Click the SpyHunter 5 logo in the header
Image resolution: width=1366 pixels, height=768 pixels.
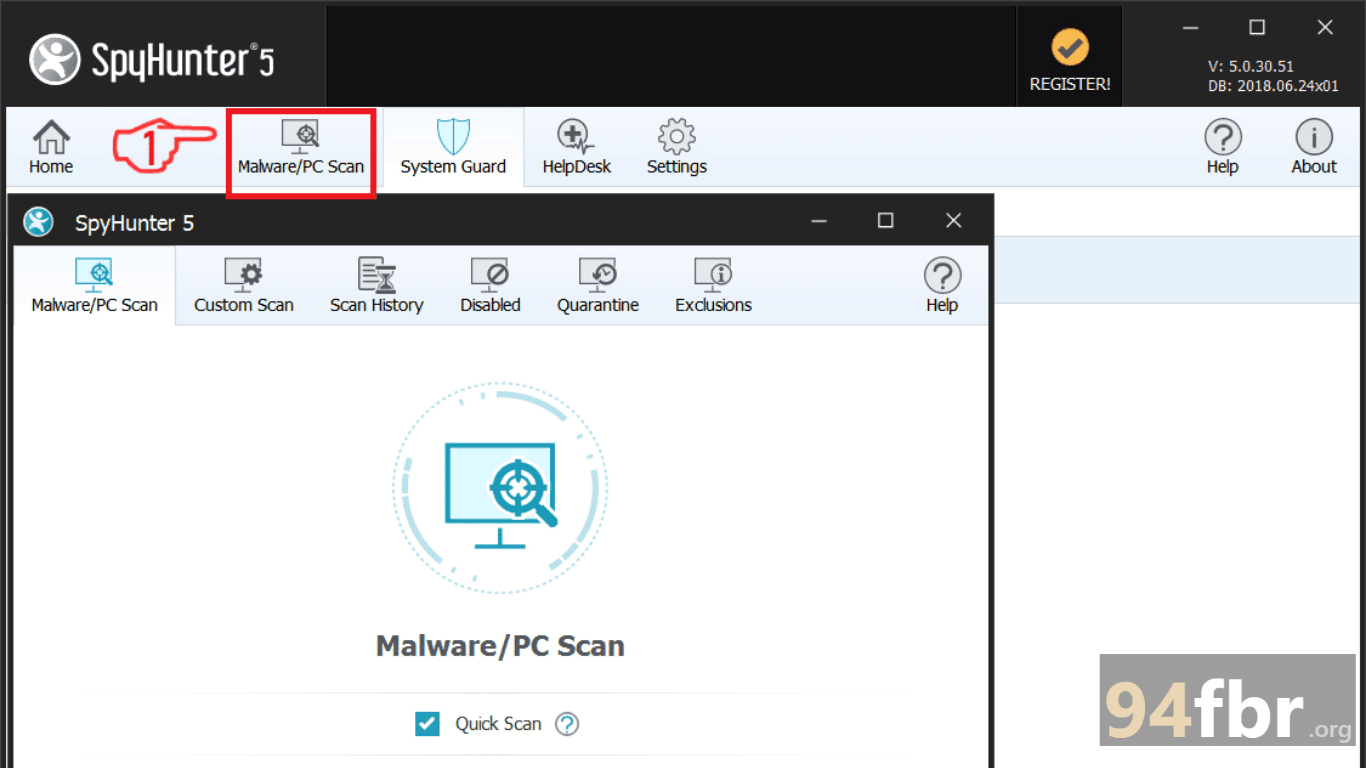(152, 60)
